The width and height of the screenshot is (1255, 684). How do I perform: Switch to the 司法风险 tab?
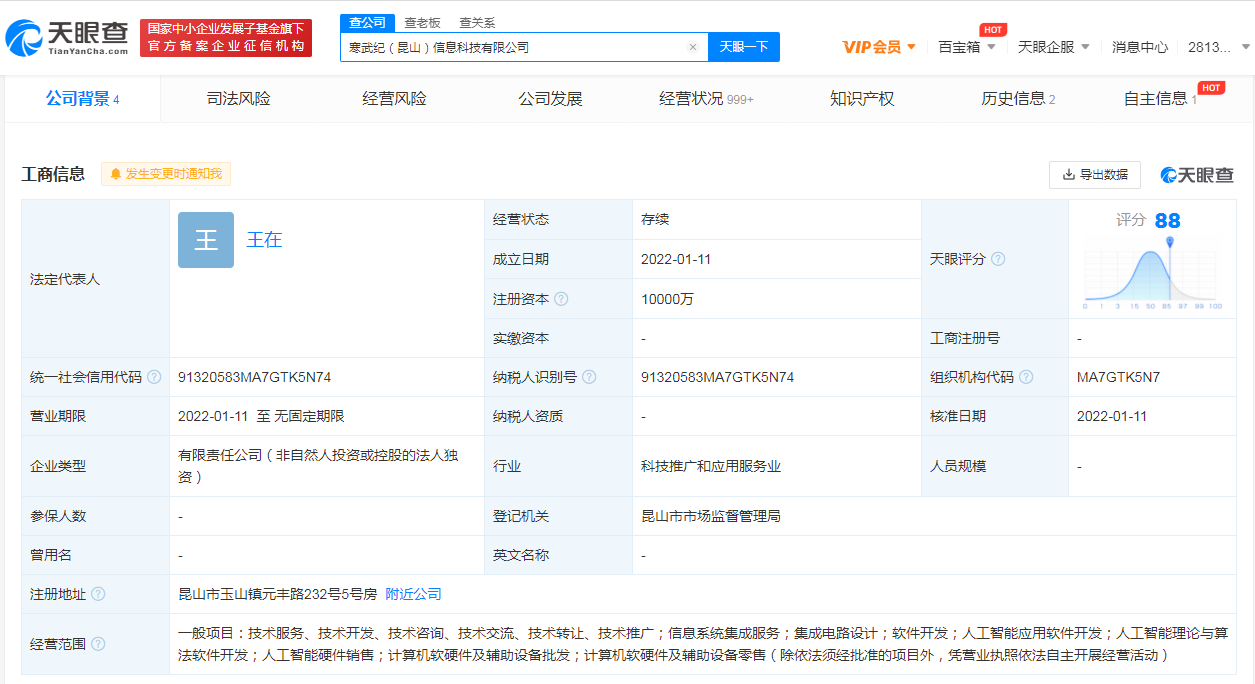pos(238,99)
